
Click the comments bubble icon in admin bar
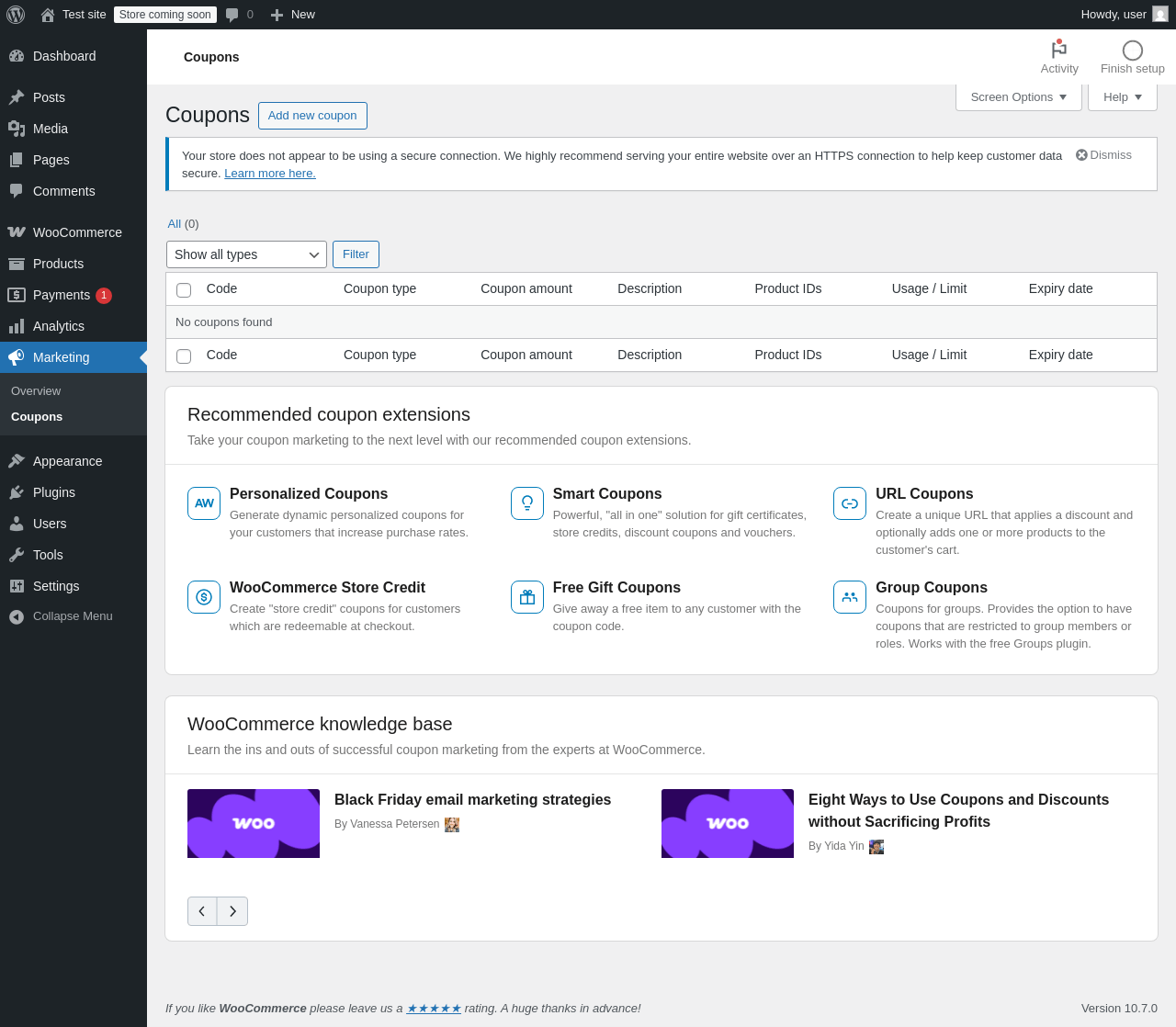tap(232, 15)
